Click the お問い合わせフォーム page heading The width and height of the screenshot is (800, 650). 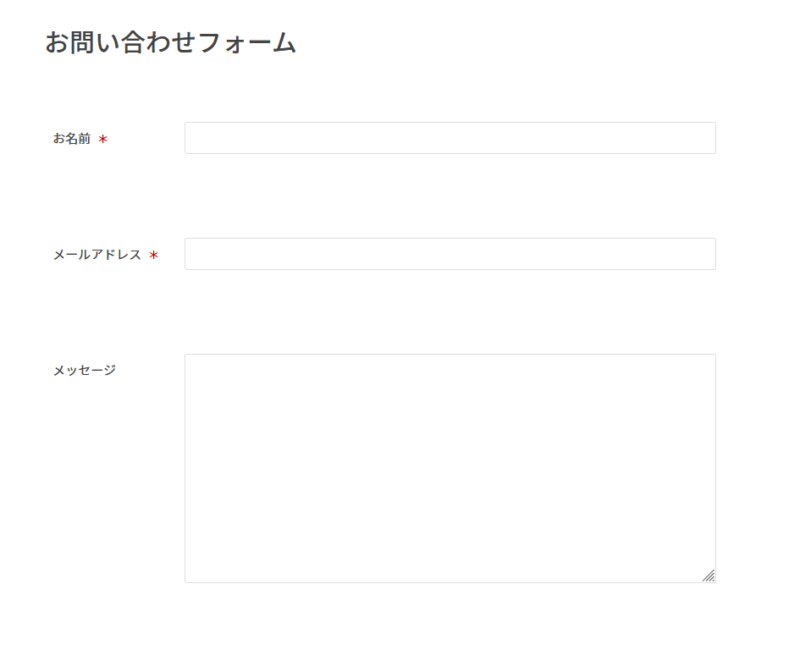click(170, 43)
